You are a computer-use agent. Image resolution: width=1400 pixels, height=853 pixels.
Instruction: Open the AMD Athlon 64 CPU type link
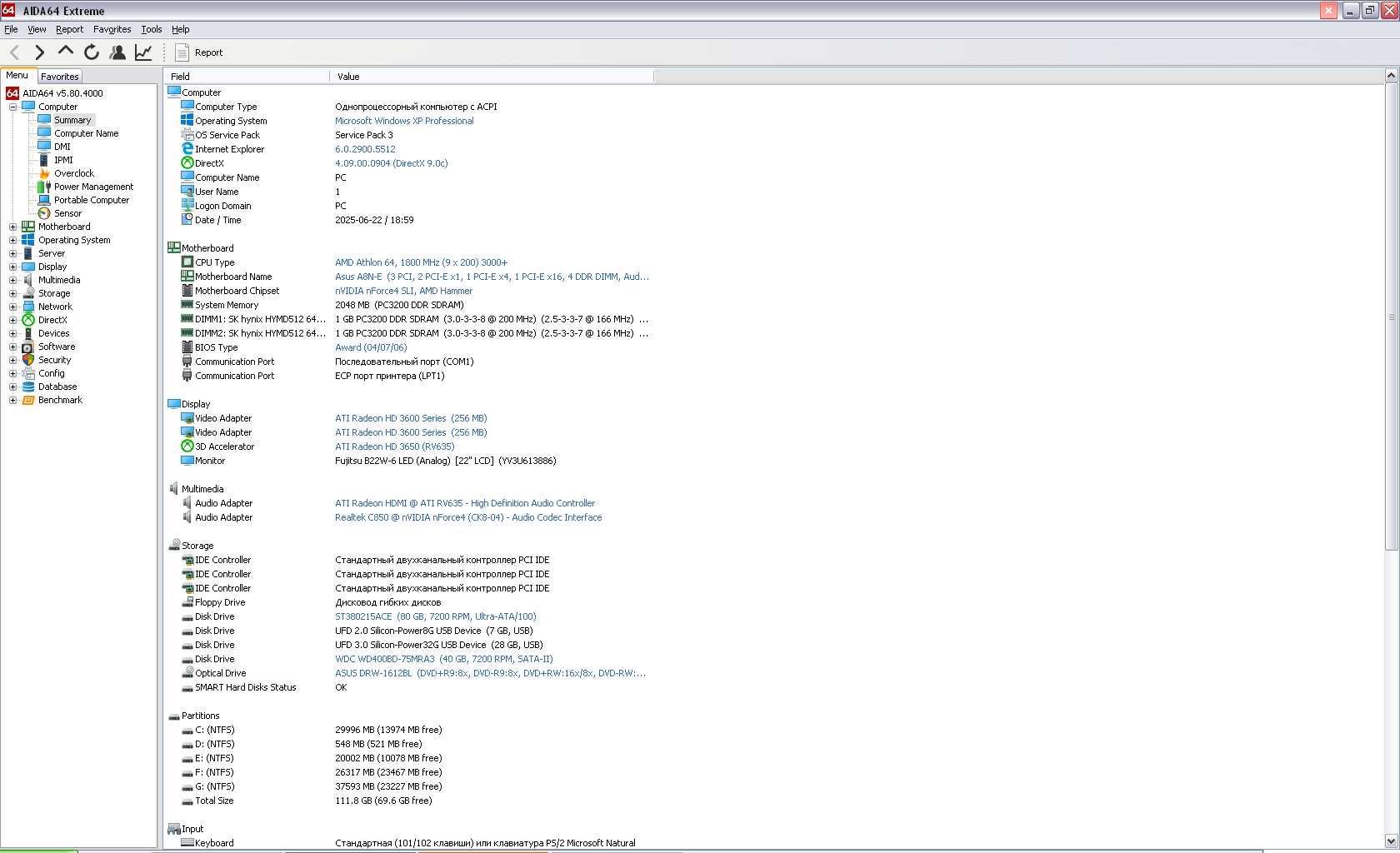421,262
